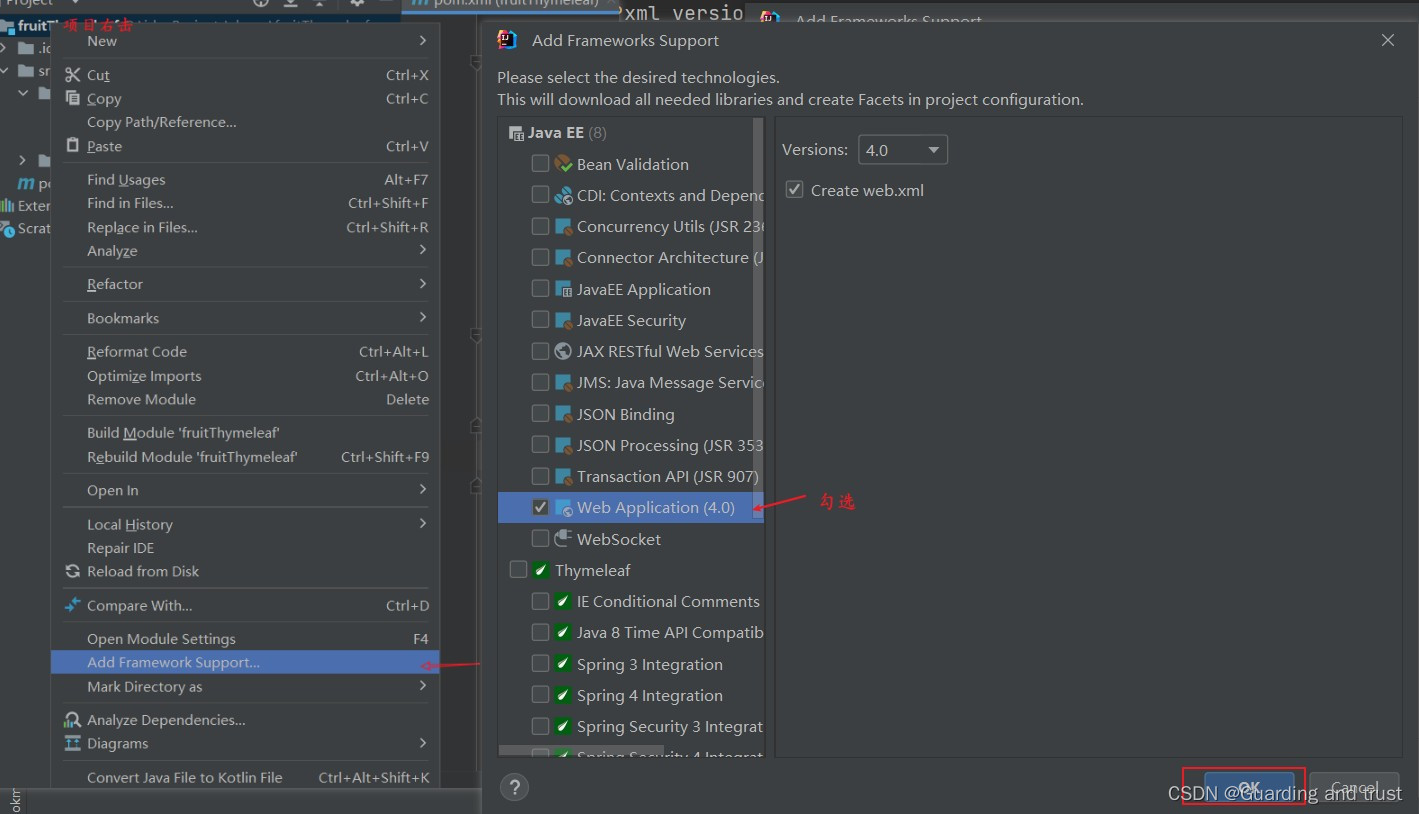Click the Bean Validation framework icon
The image size is (1419, 814).
(563, 164)
